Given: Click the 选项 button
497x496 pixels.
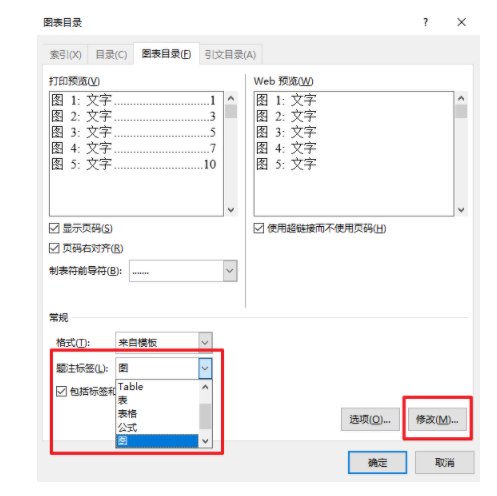Looking at the screenshot, I should (370, 419).
